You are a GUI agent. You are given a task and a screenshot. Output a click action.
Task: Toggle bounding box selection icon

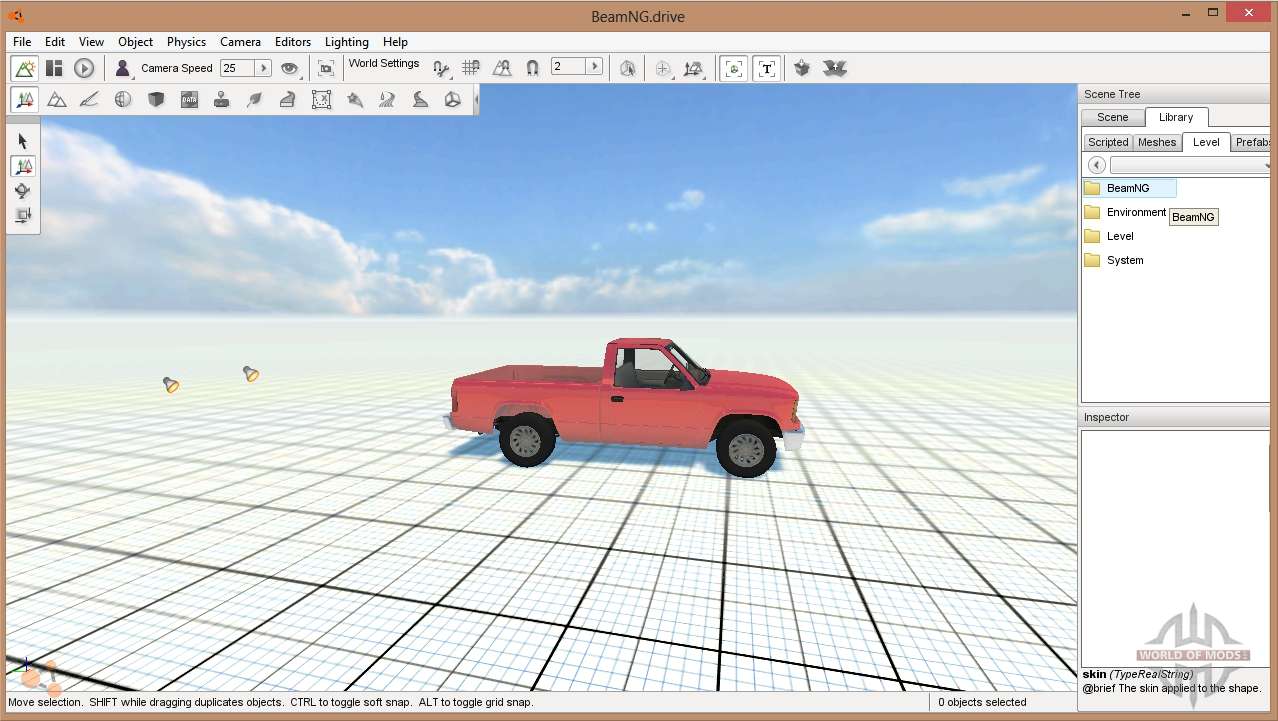627,68
